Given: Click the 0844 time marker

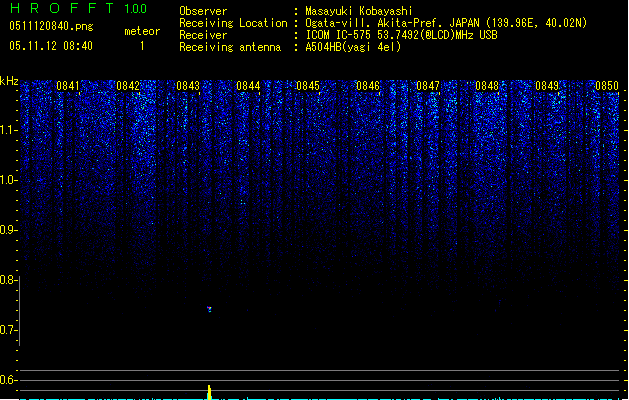Looking at the screenshot, I should (248, 86).
